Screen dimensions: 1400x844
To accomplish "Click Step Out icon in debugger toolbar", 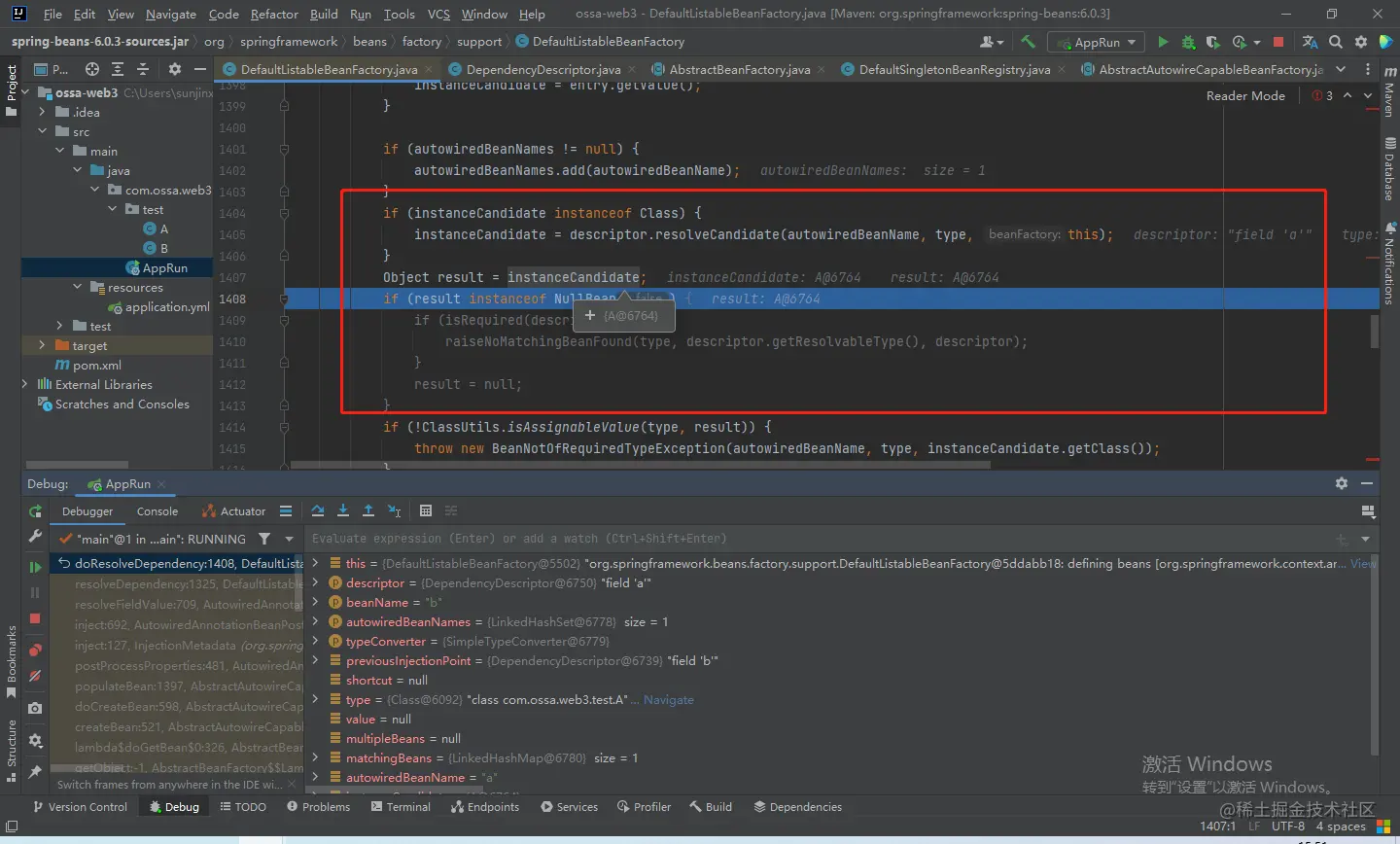I will click(x=368, y=510).
